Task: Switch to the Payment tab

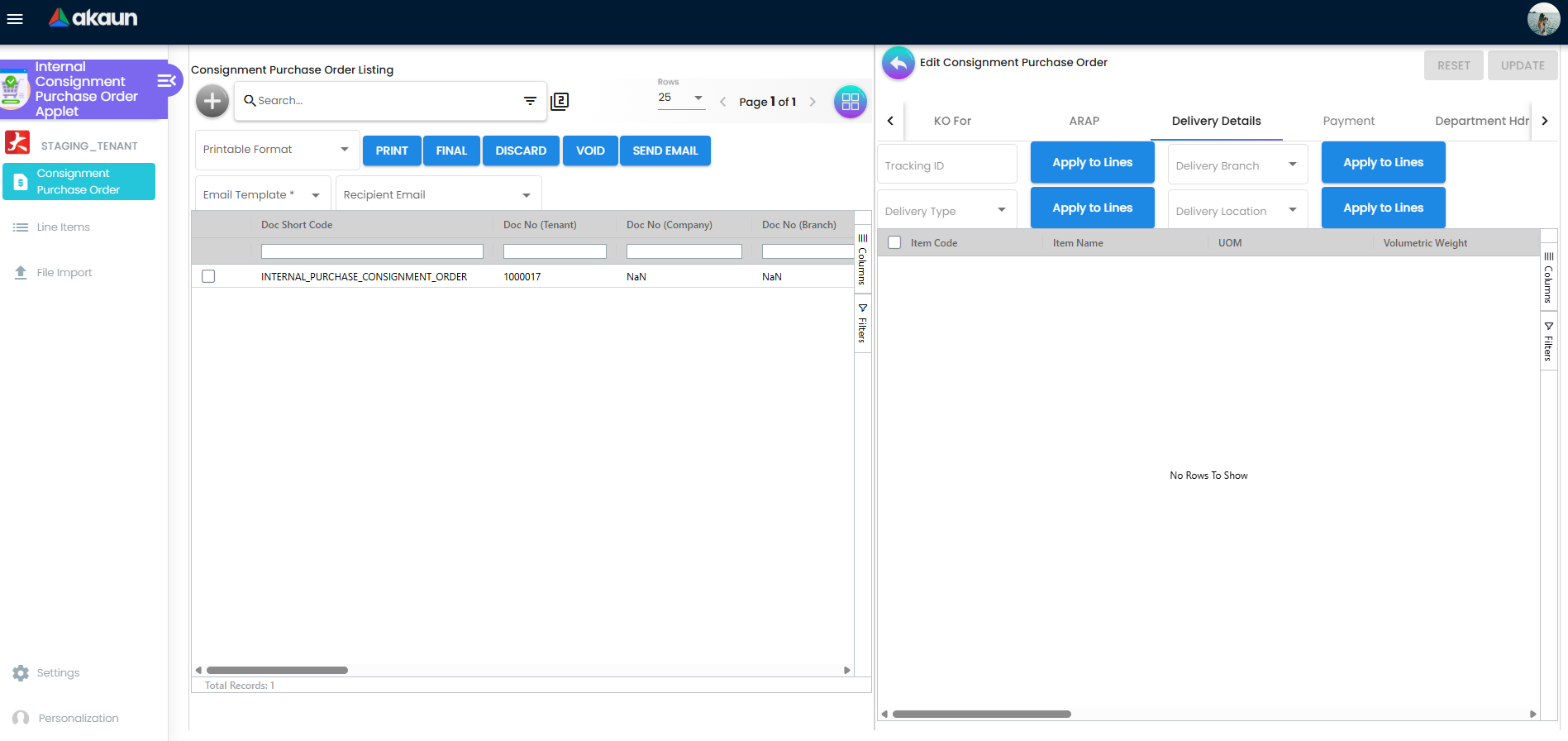Action: 1348,121
